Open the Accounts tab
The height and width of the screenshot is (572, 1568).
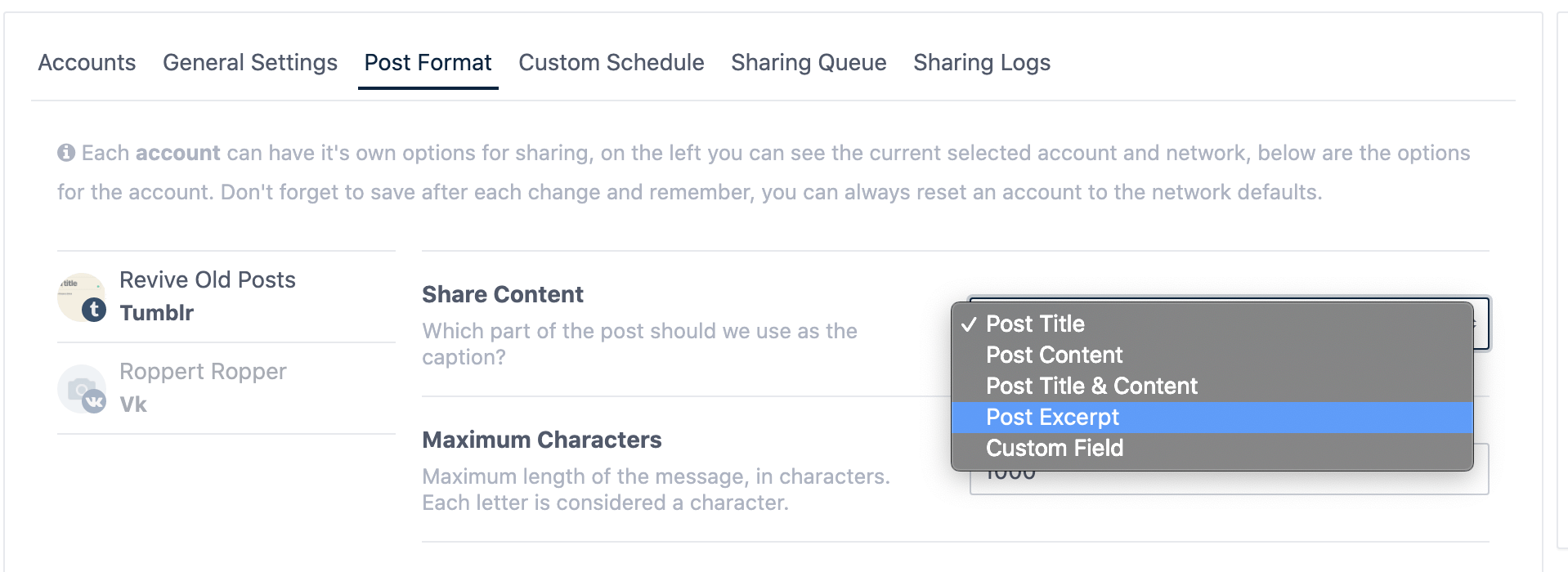87,63
